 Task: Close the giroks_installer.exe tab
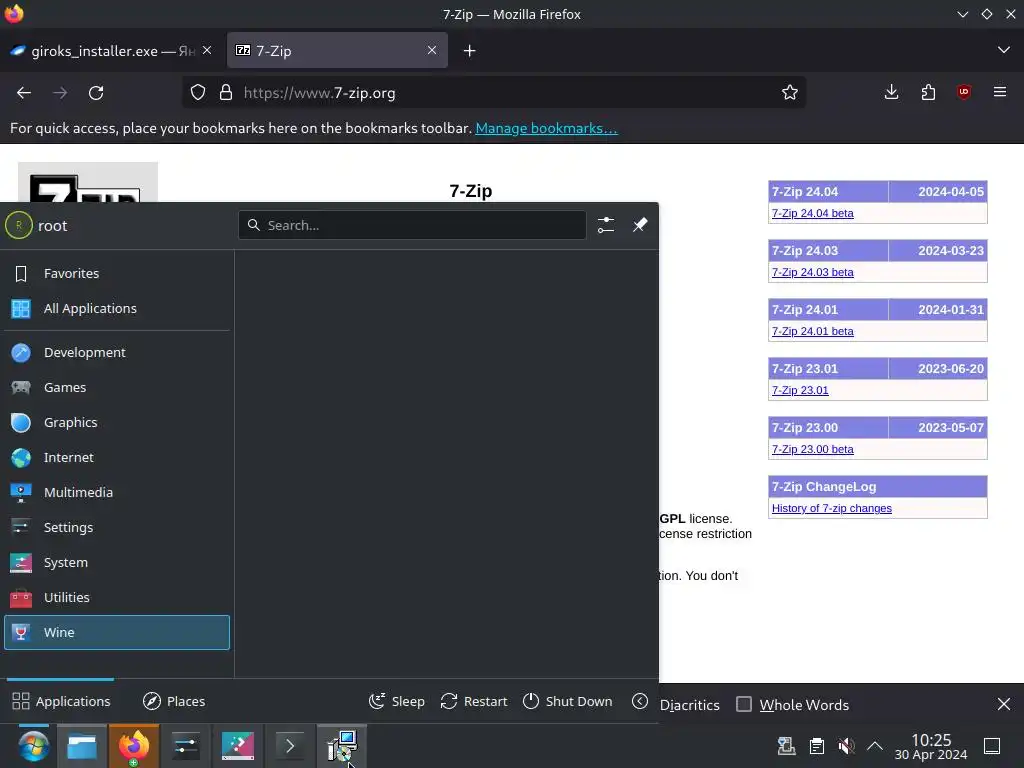tap(207, 50)
